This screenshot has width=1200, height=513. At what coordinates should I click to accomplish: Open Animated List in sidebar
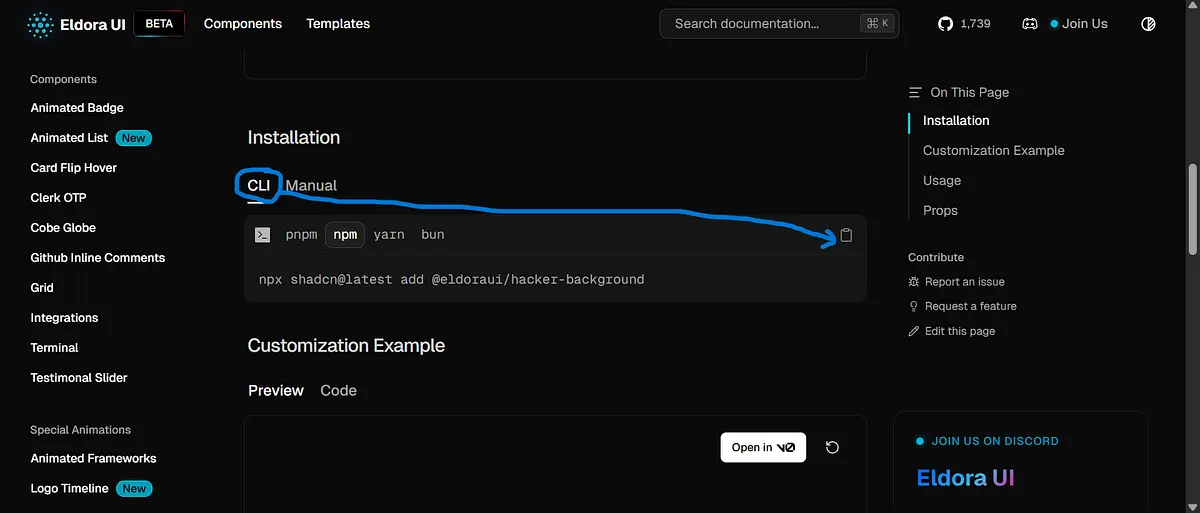tap(69, 138)
